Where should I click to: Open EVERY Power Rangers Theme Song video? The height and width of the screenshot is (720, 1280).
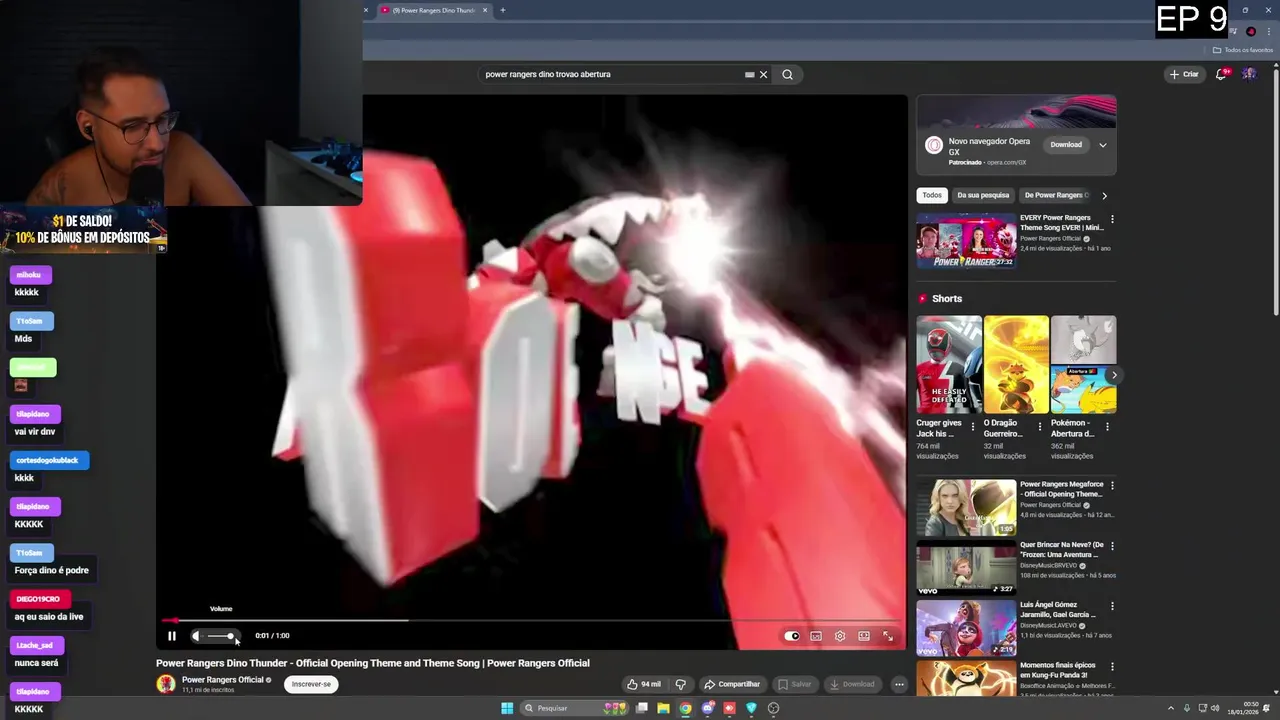point(966,240)
